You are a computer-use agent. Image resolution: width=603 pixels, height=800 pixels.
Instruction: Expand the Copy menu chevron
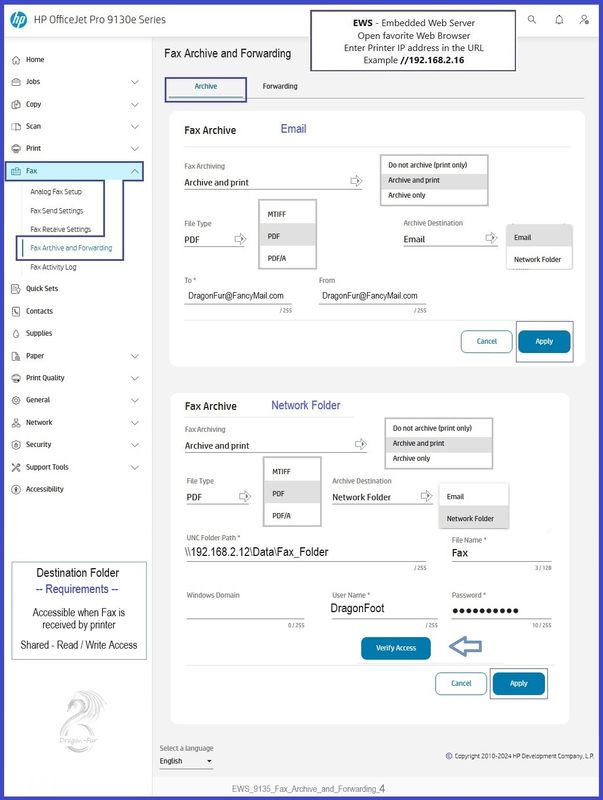click(135, 105)
